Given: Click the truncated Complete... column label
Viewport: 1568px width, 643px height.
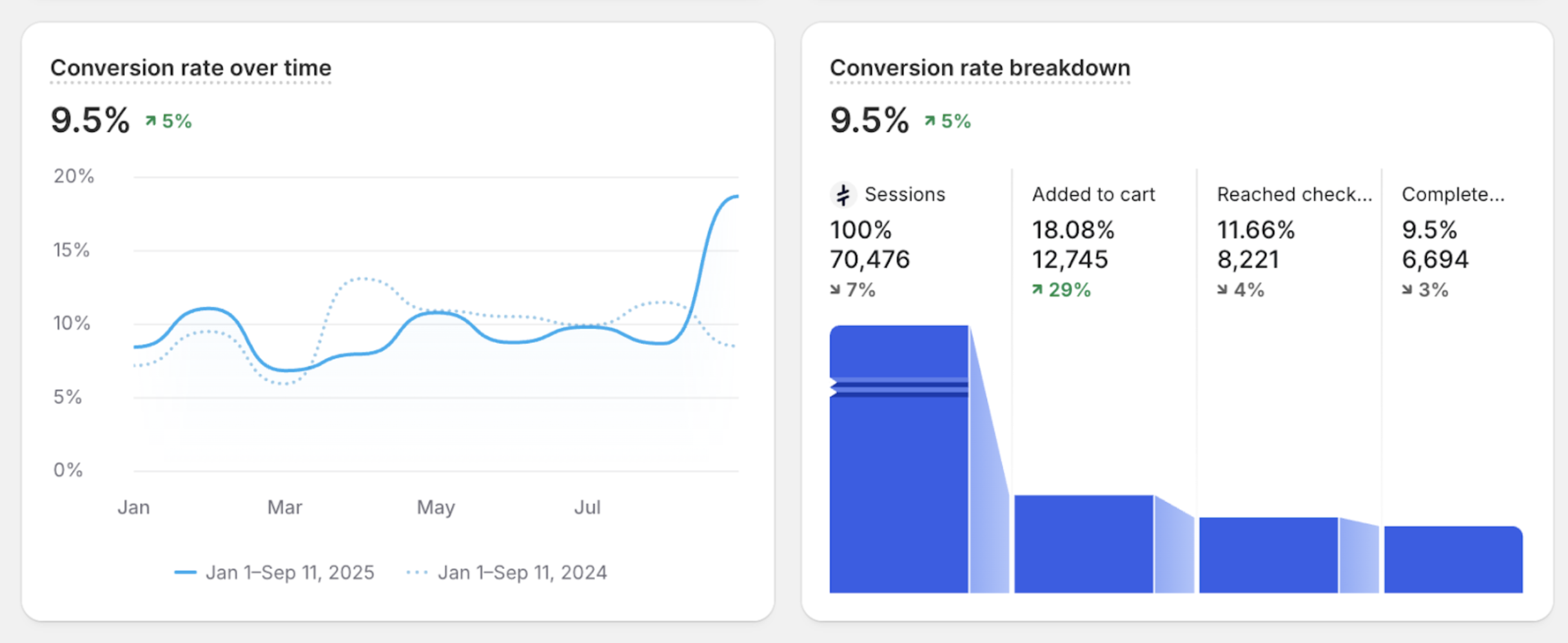Looking at the screenshot, I should tap(1453, 195).
